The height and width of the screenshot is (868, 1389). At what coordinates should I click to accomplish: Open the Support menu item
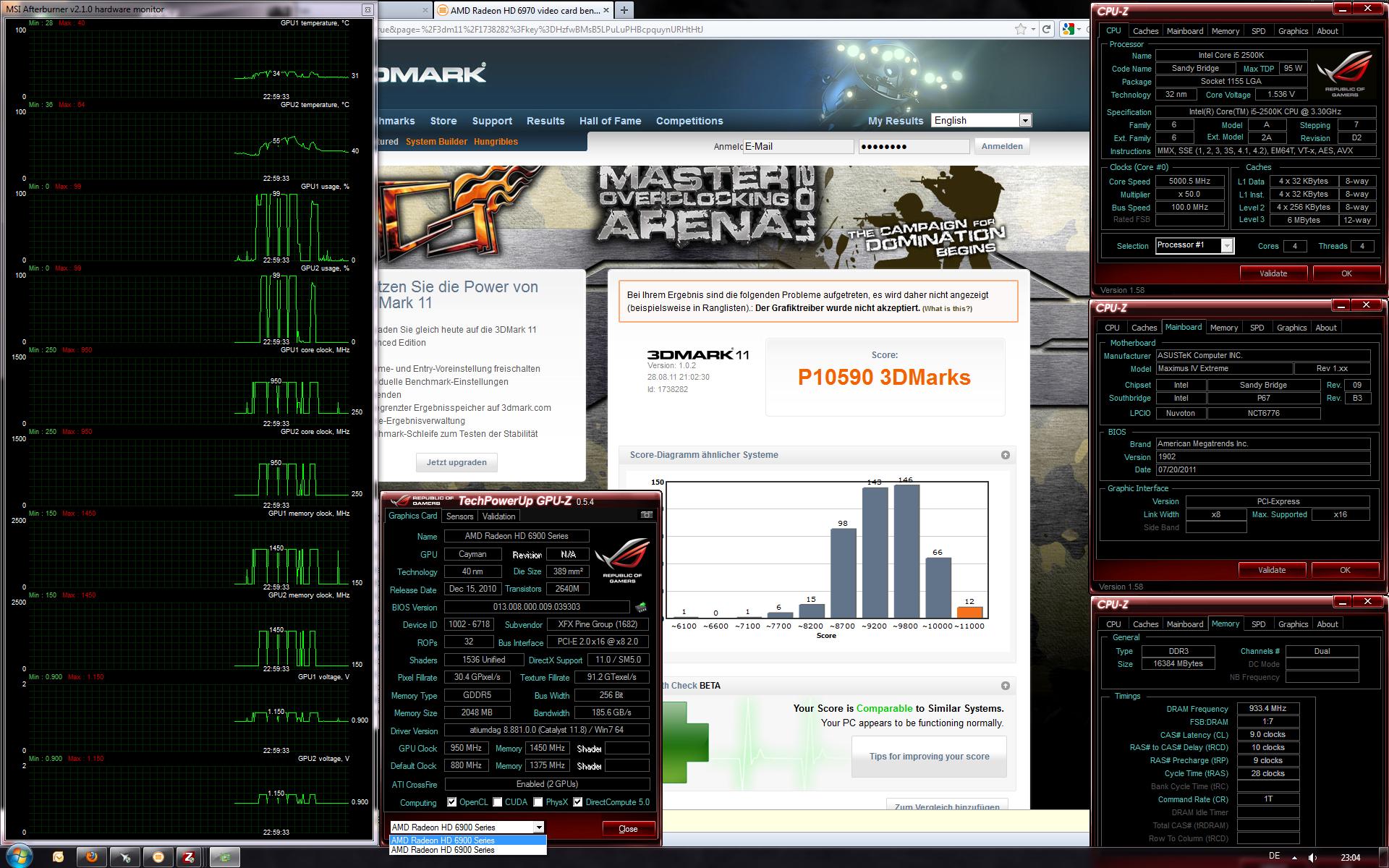point(492,121)
